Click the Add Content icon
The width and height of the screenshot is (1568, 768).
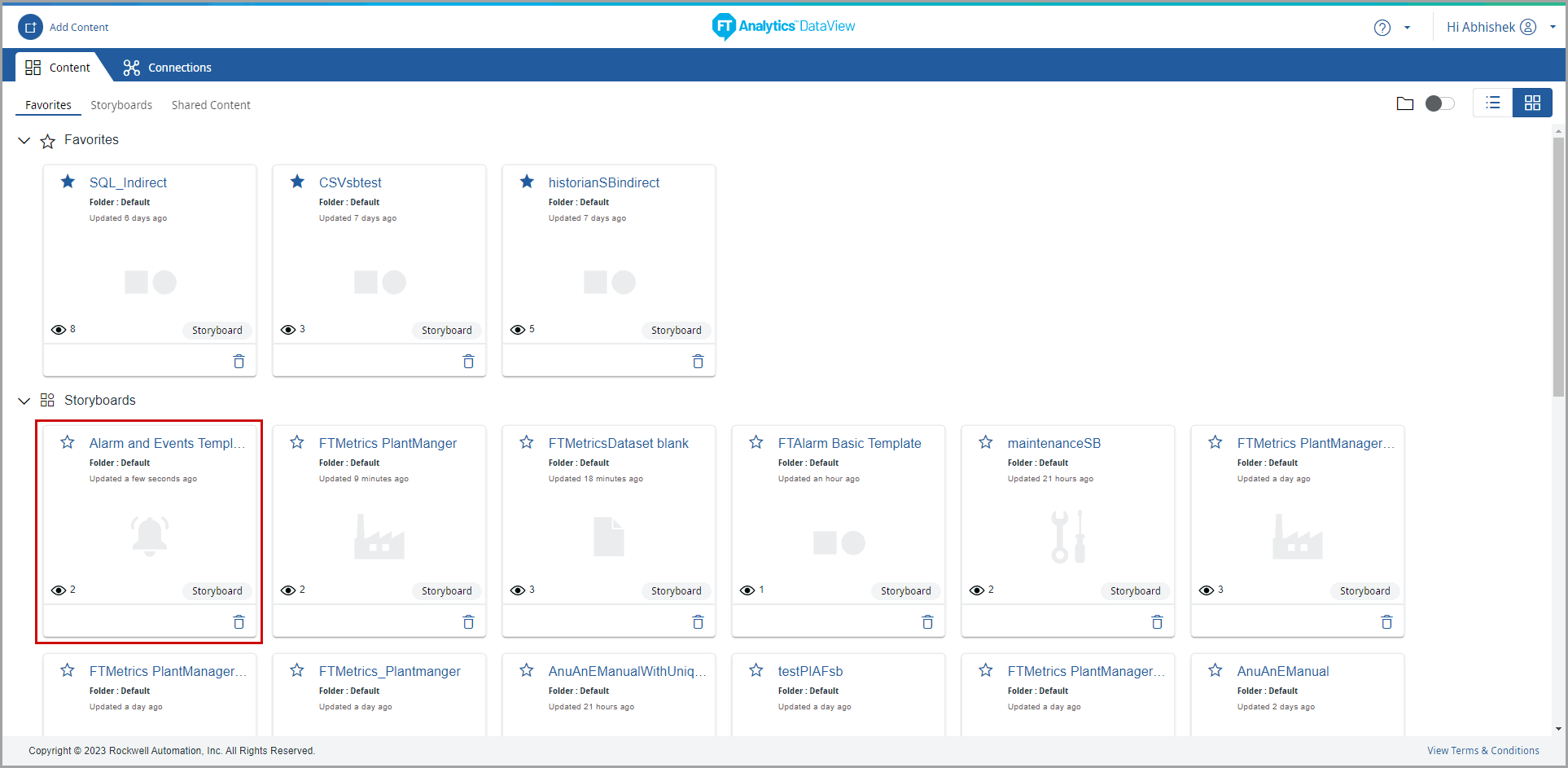click(x=30, y=27)
